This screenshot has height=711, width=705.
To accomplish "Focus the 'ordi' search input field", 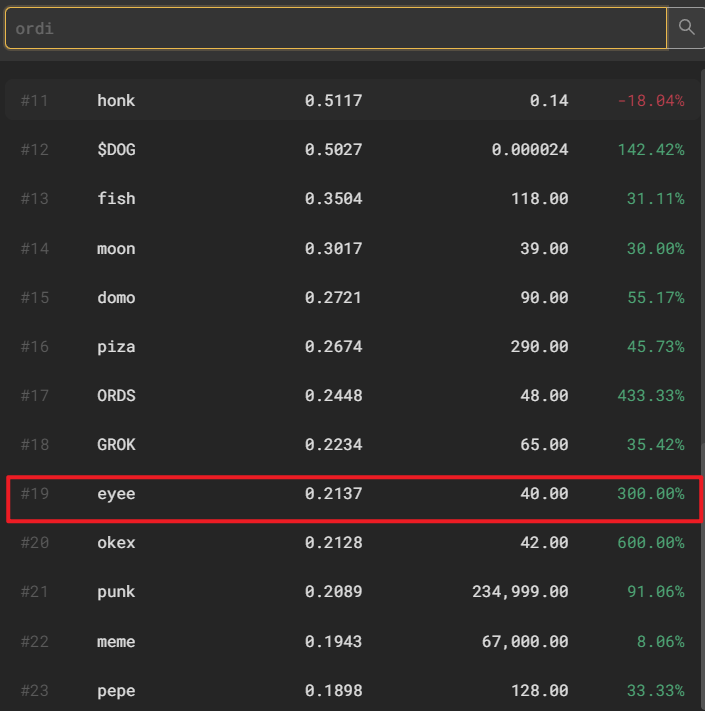I will tap(336, 28).
